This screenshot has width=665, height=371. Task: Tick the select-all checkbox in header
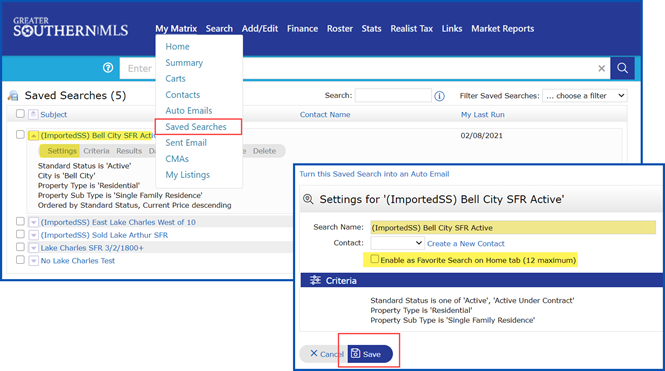click(20, 114)
